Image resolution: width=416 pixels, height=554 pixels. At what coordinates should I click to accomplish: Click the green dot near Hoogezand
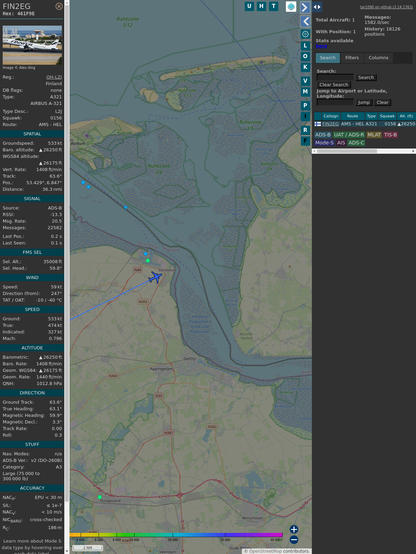click(100, 497)
